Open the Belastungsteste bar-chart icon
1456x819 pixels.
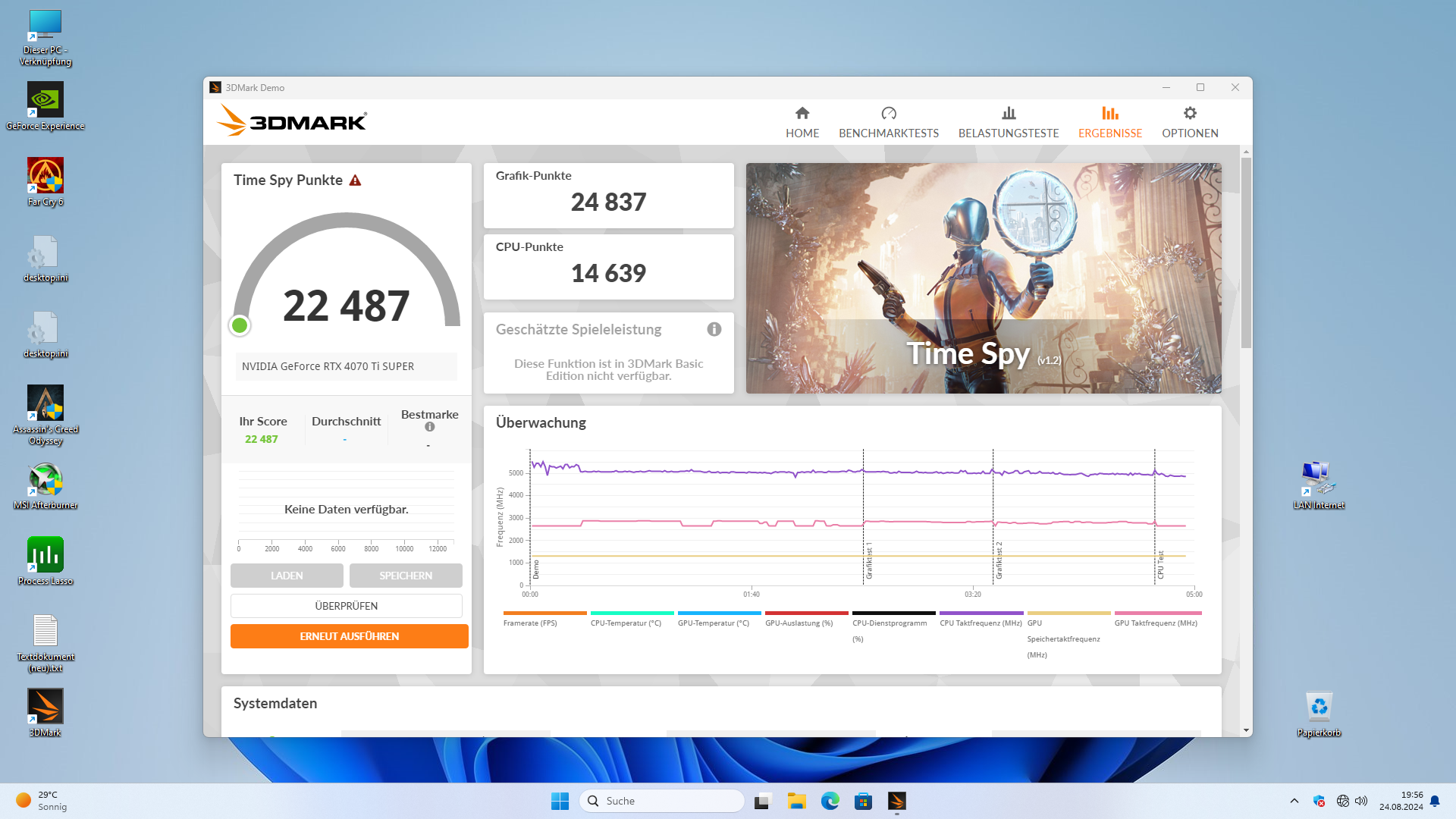click(x=1008, y=114)
